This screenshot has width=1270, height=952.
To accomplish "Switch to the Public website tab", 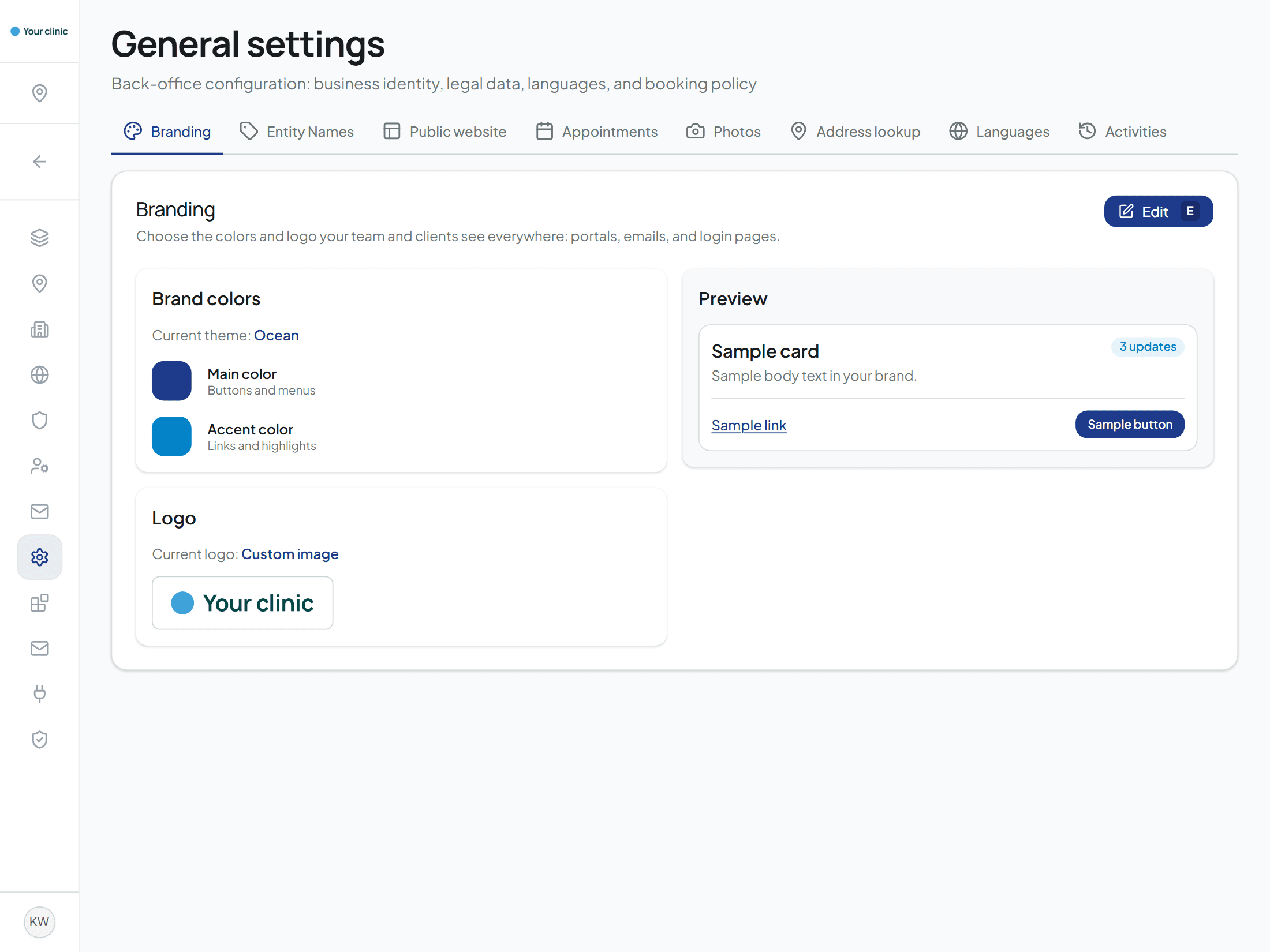I will pyautogui.click(x=444, y=132).
